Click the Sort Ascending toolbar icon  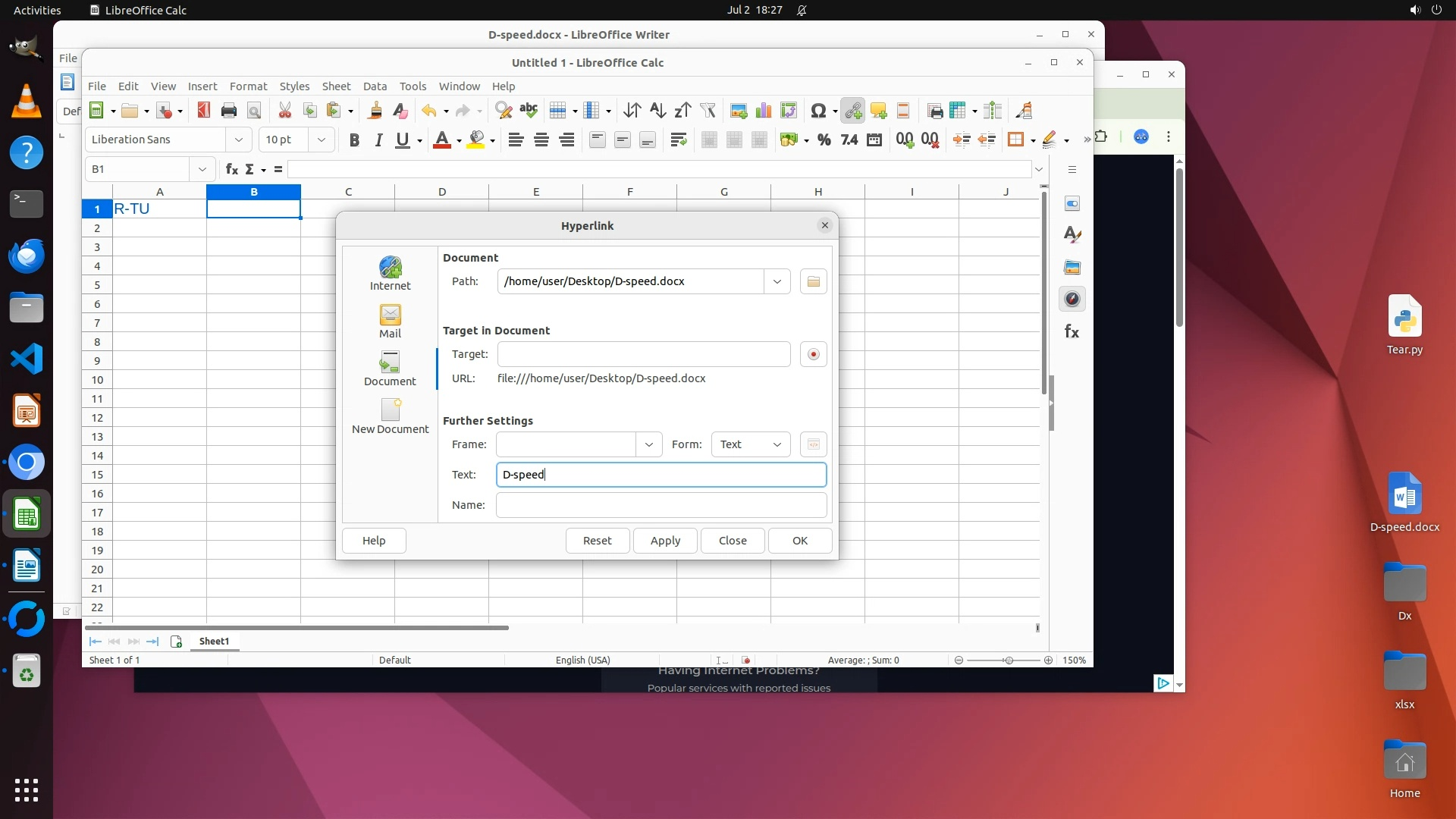657,111
